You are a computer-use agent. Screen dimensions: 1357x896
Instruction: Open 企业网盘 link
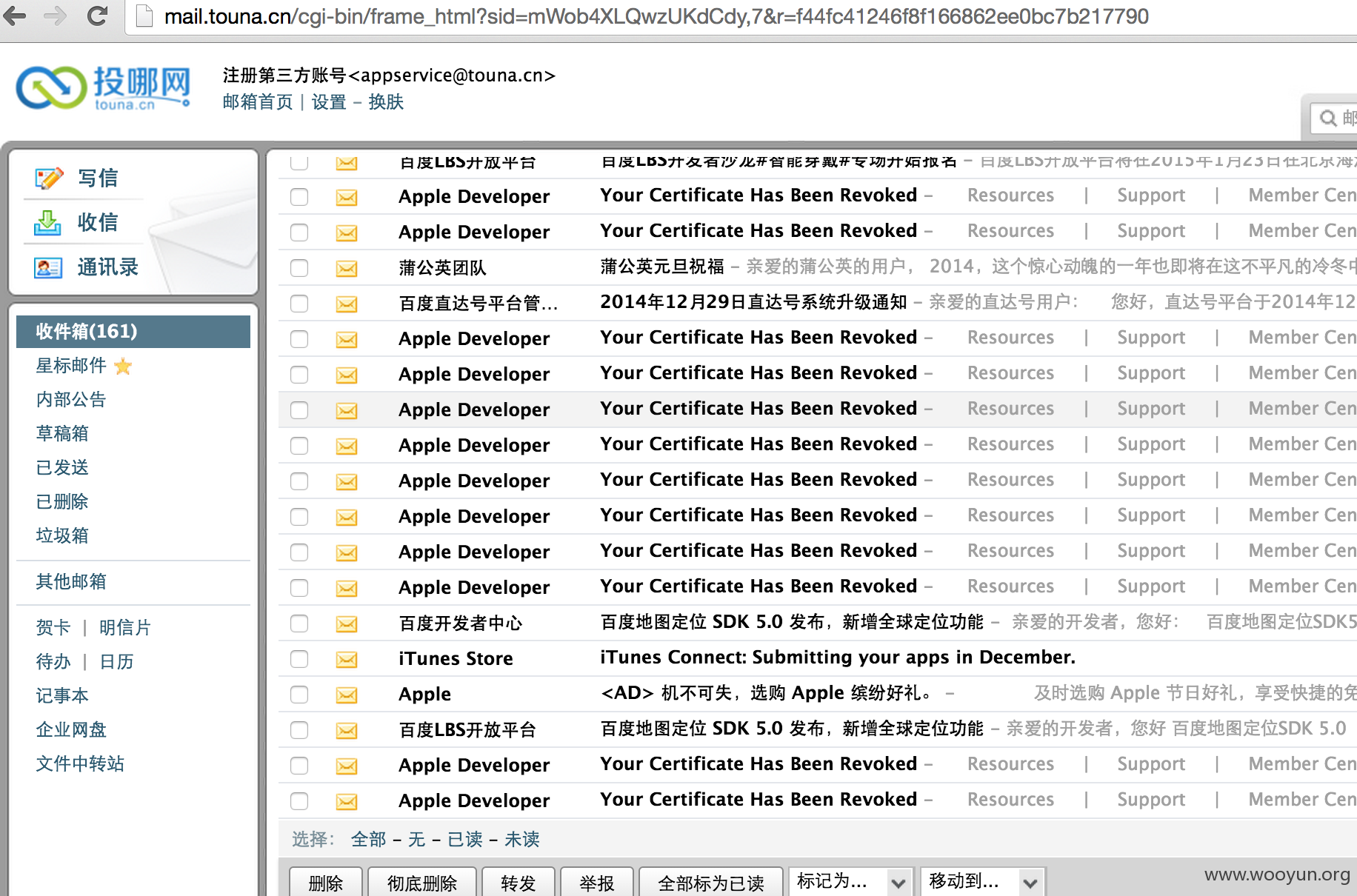pos(71,729)
